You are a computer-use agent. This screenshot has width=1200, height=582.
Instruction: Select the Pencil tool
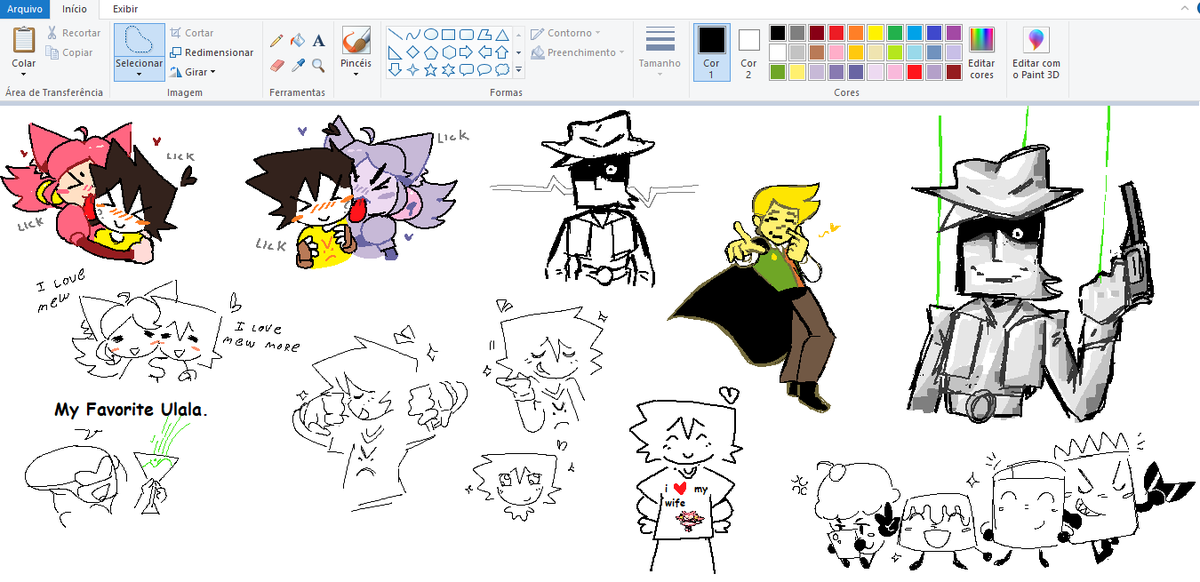point(278,41)
